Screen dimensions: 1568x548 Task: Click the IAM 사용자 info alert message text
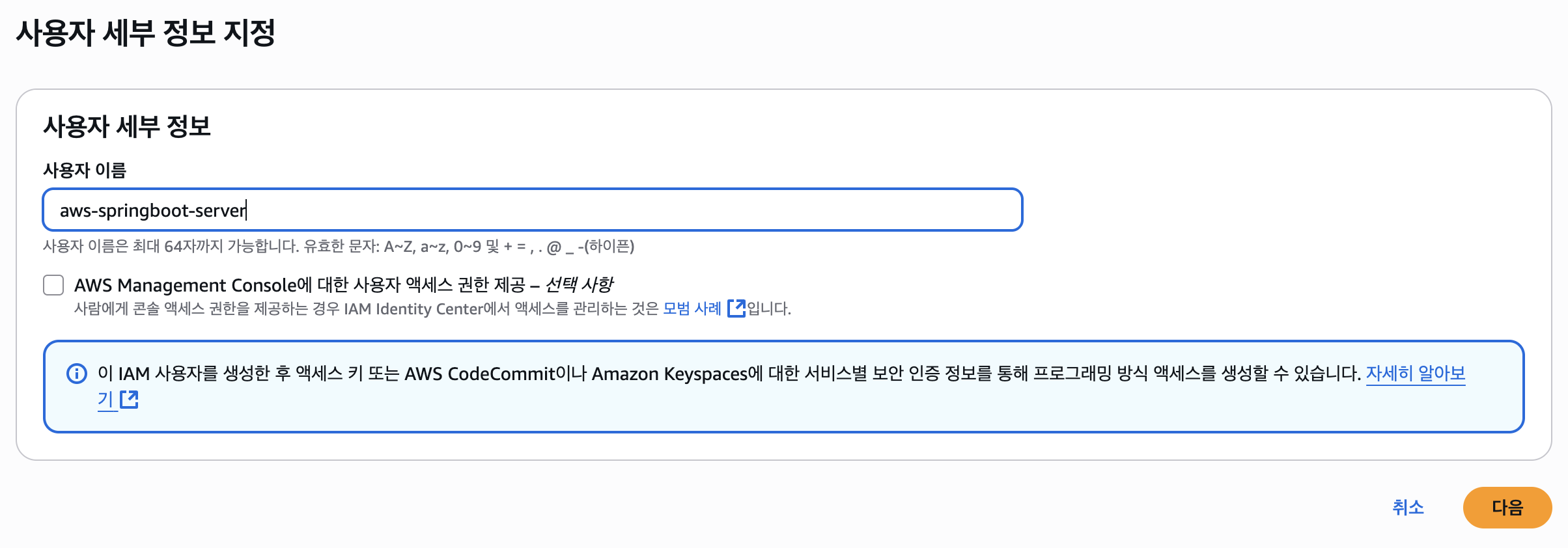[716, 374]
